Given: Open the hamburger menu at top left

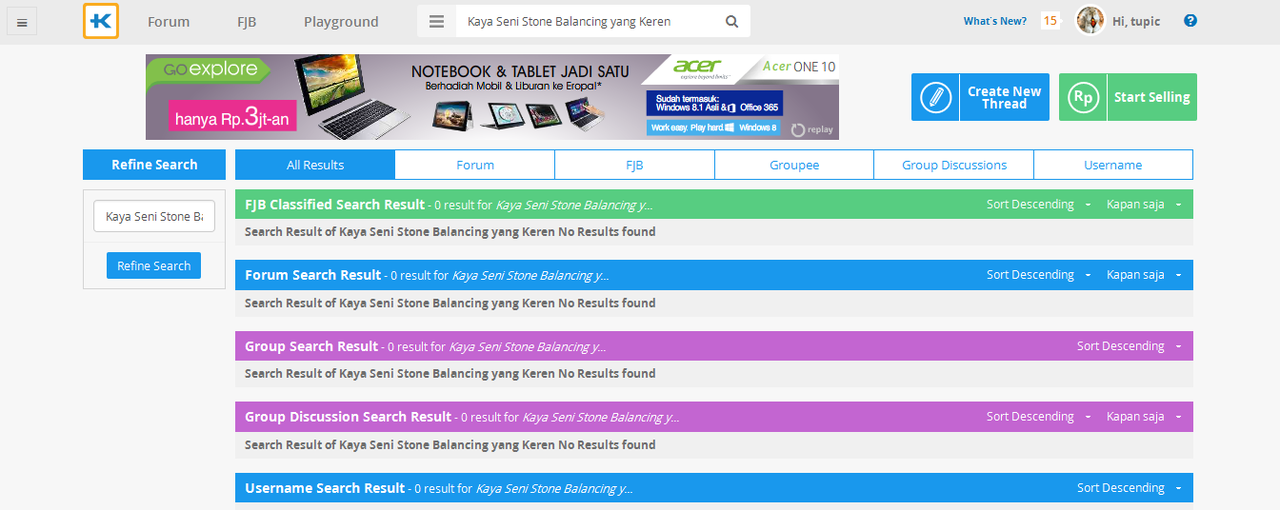Looking at the screenshot, I should point(22,22).
